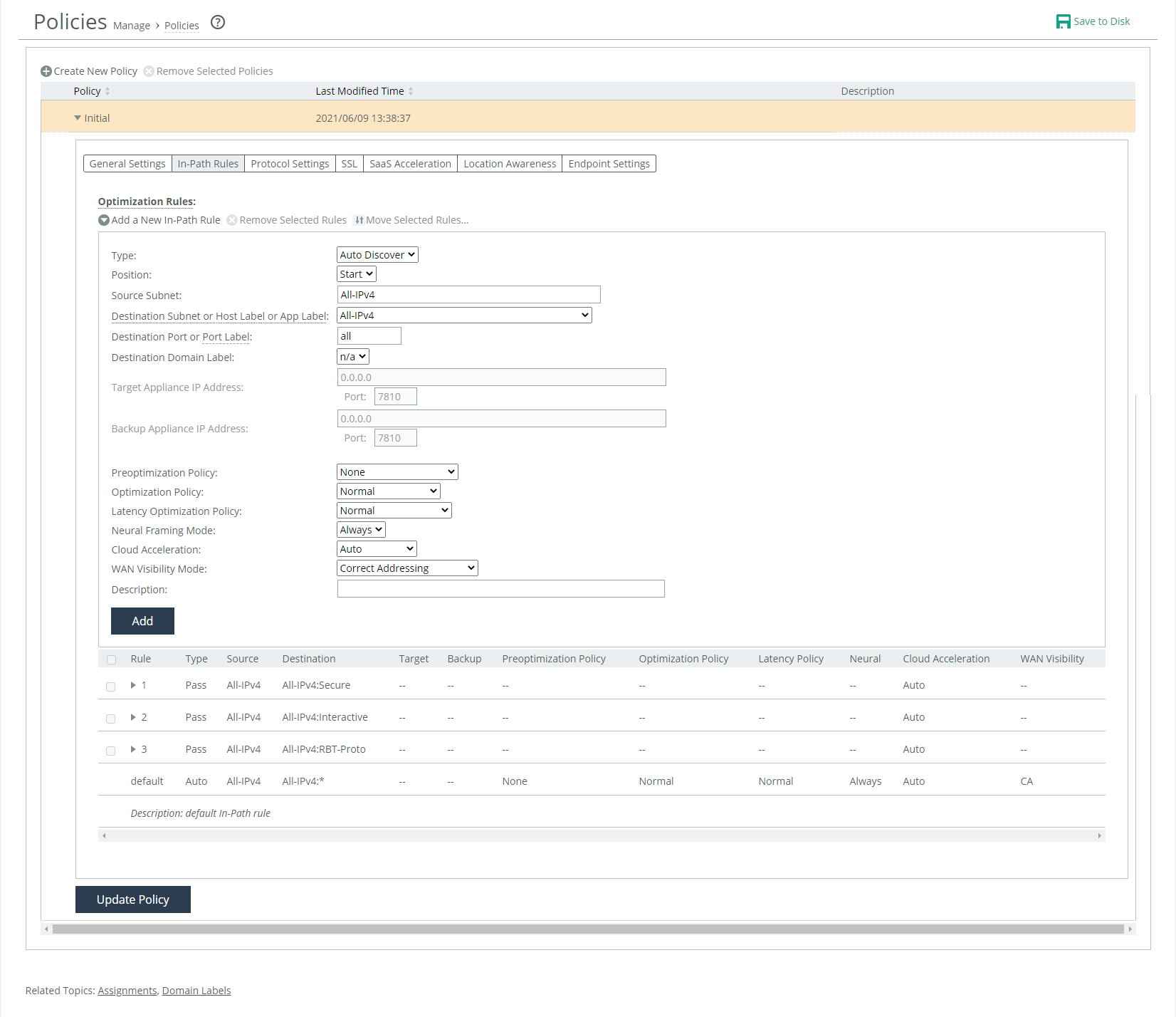Click the Manage breadcrumb text
This screenshot has width=1176, height=1017.
point(132,26)
